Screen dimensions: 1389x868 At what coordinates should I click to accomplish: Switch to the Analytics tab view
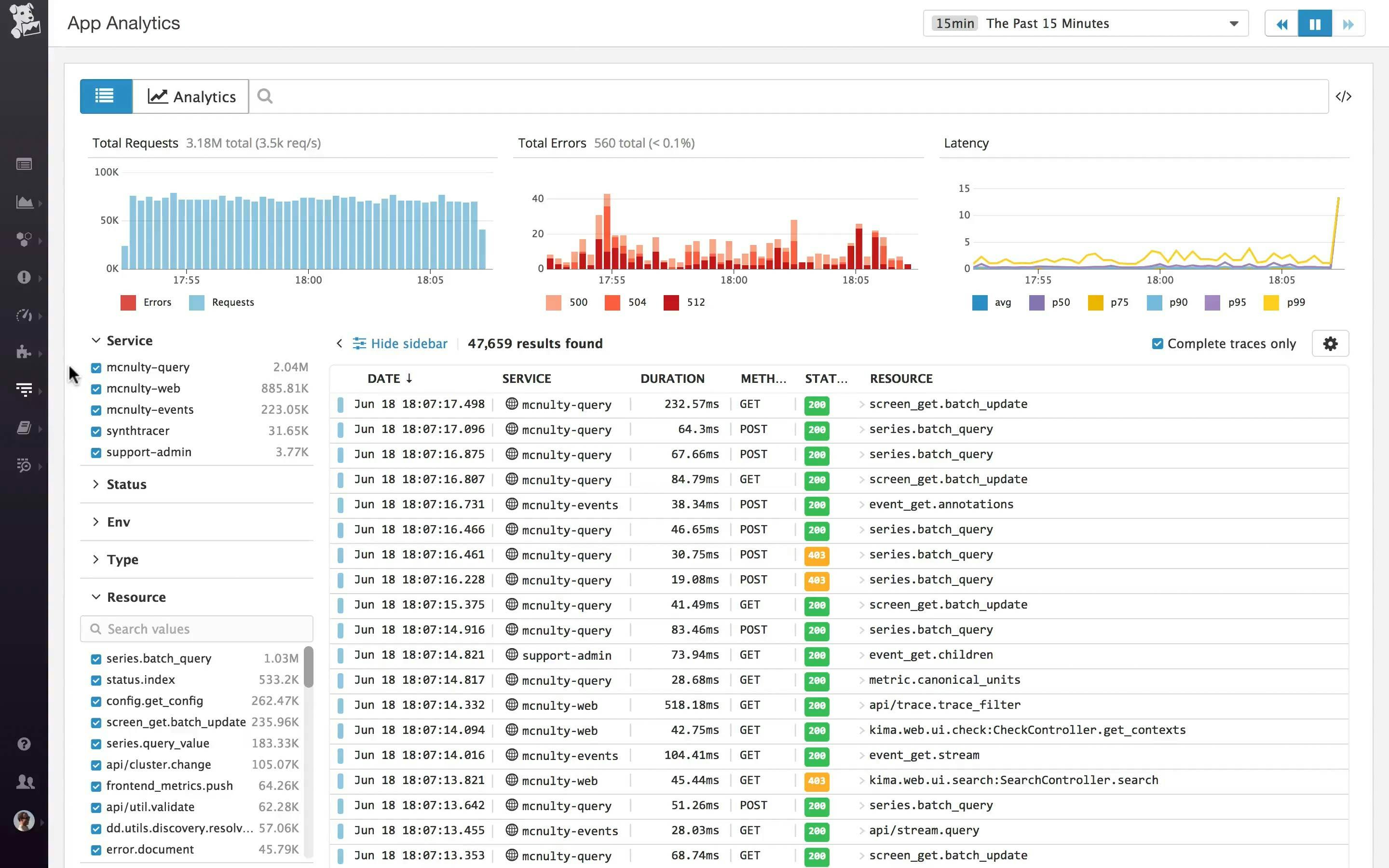[191, 96]
